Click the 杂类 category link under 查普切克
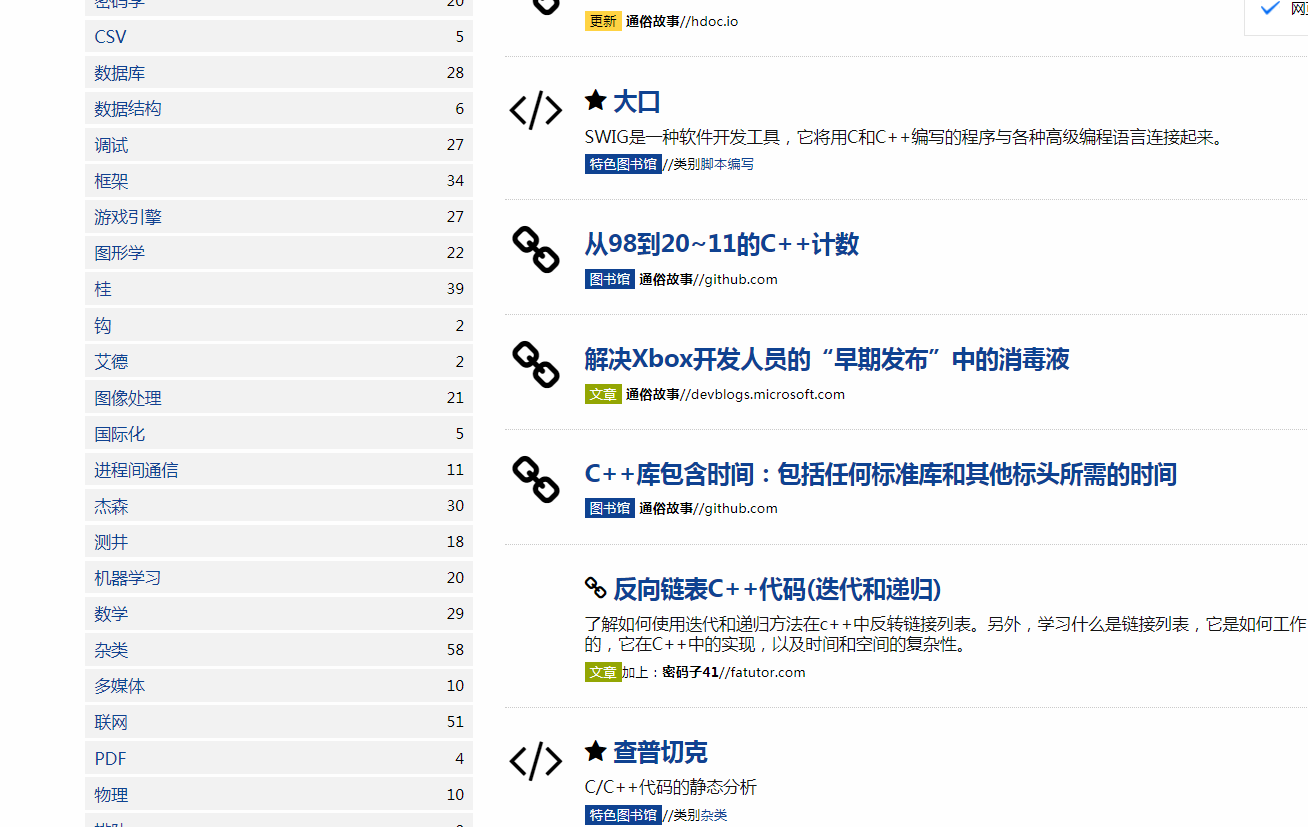This screenshot has height=827, width=1308. [714, 815]
